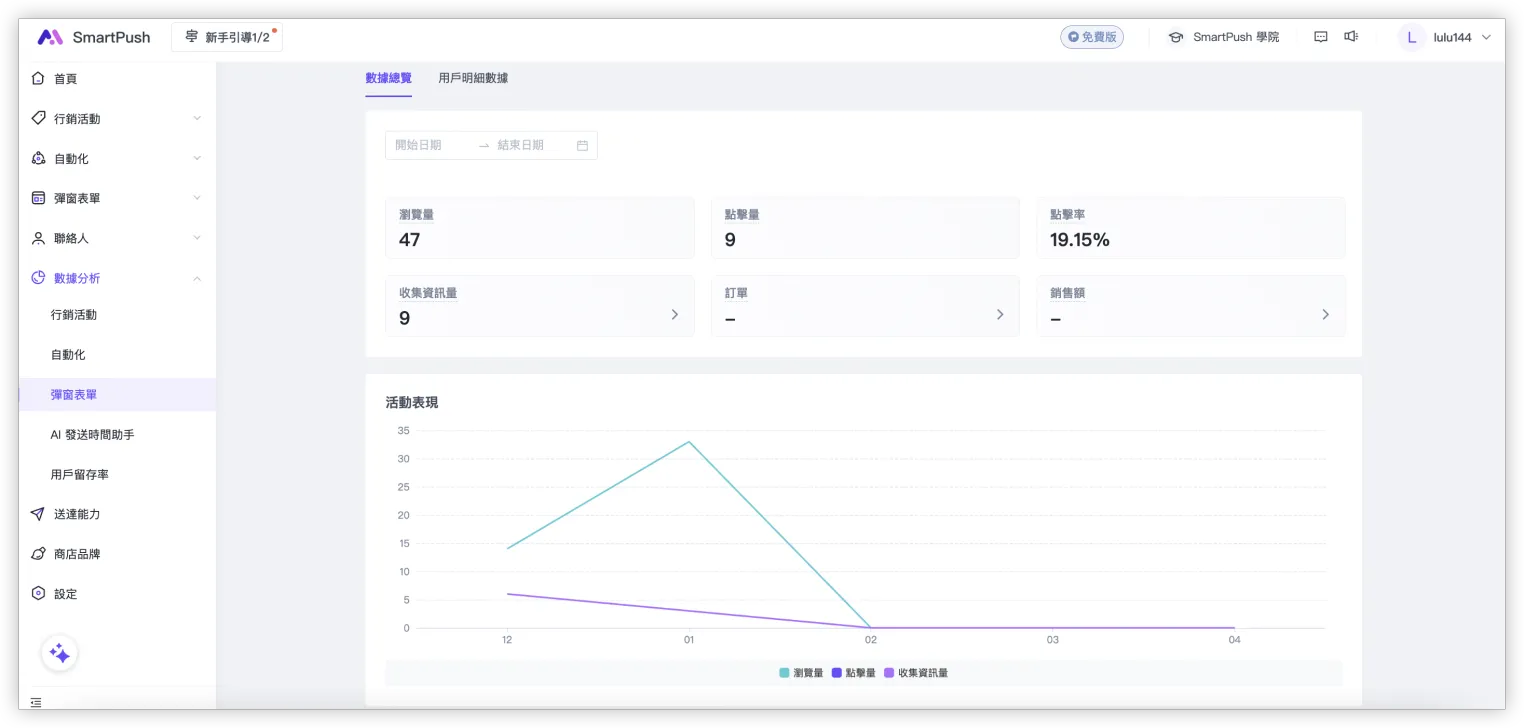Viewport: 1524px width, 728px height.
Task: Toggle 點擊量 series in chart legend
Action: click(x=853, y=673)
